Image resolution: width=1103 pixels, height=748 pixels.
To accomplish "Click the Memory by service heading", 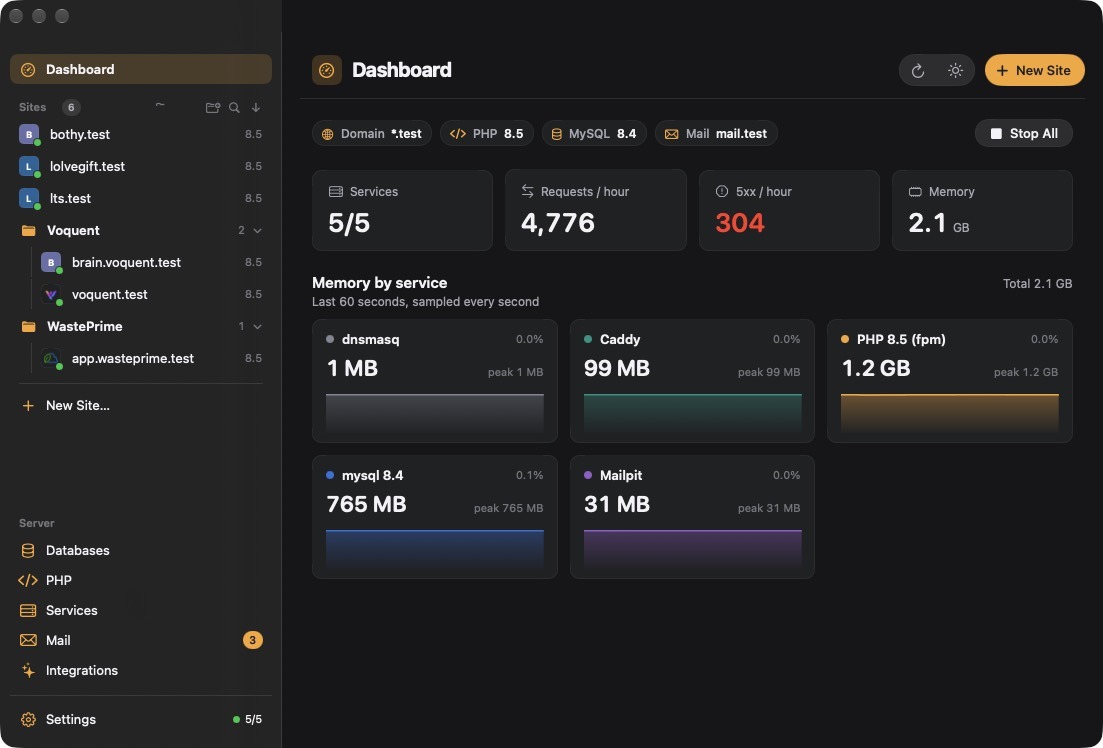I will coord(380,283).
